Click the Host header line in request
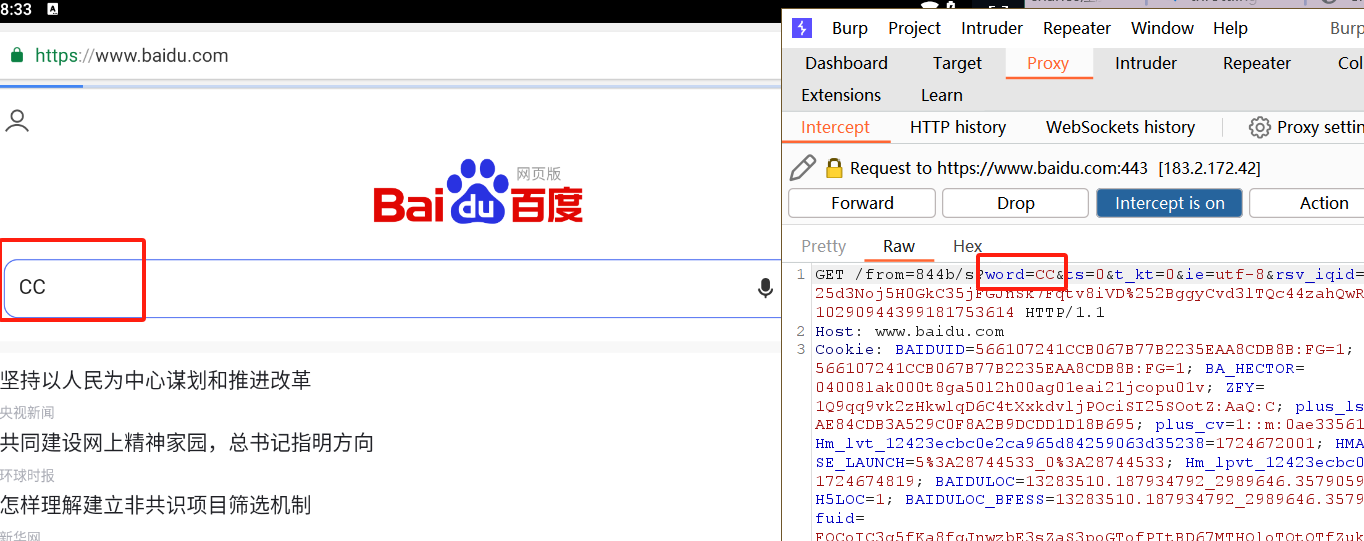Image resolution: width=1364 pixels, height=541 pixels. (x=909, y=331)
